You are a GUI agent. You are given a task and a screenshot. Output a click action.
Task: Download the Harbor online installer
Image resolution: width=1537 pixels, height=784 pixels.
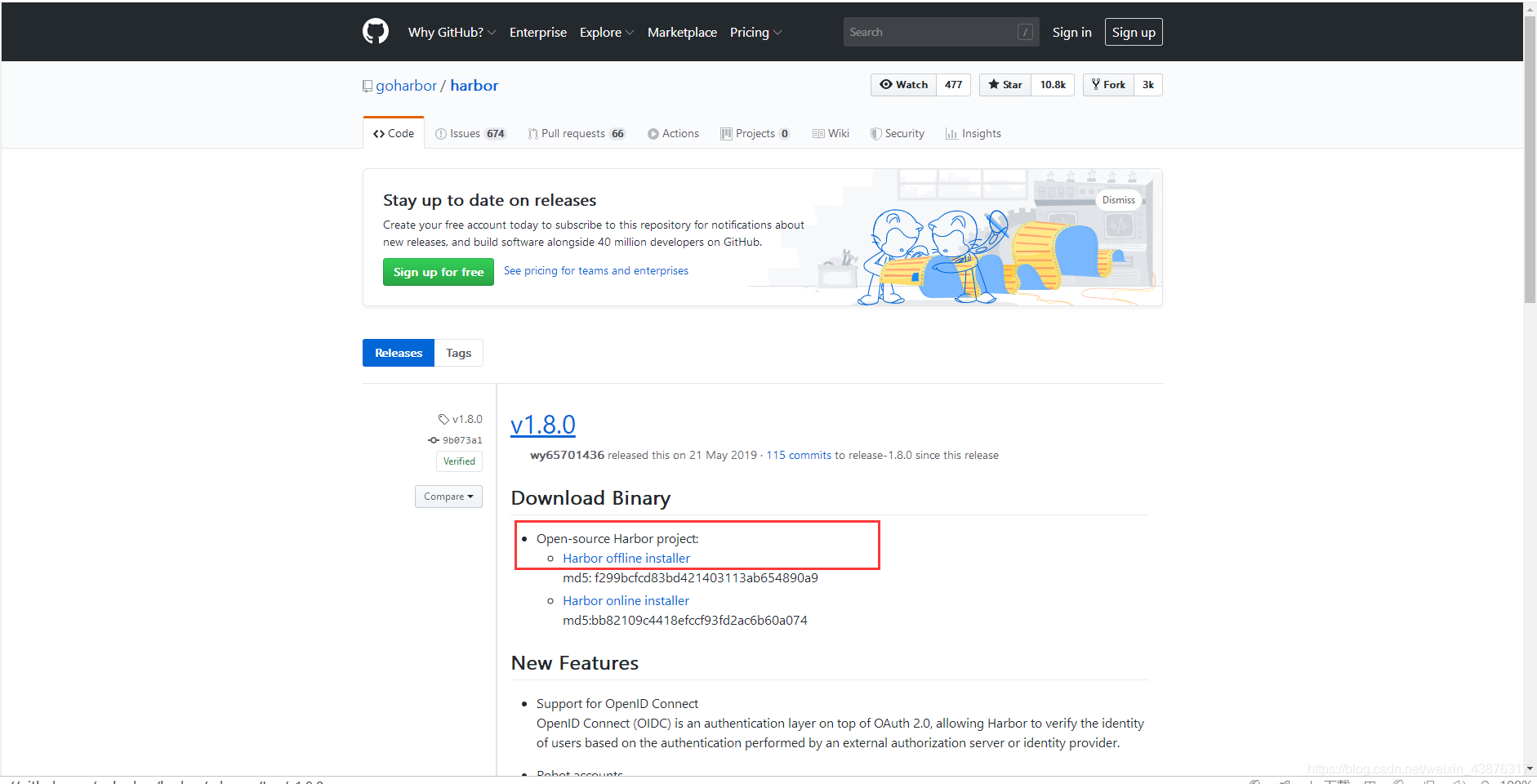coord(626,600)
